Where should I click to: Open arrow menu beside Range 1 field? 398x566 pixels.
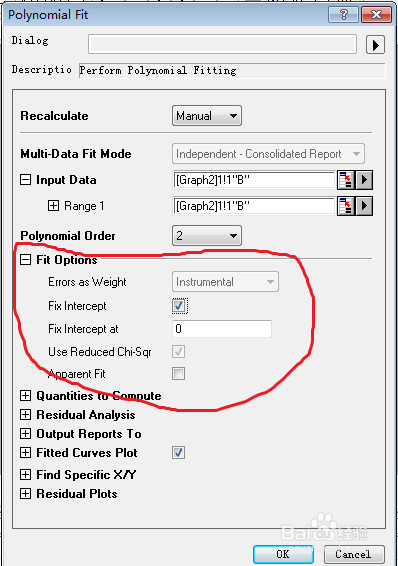(x=364, y=206)
